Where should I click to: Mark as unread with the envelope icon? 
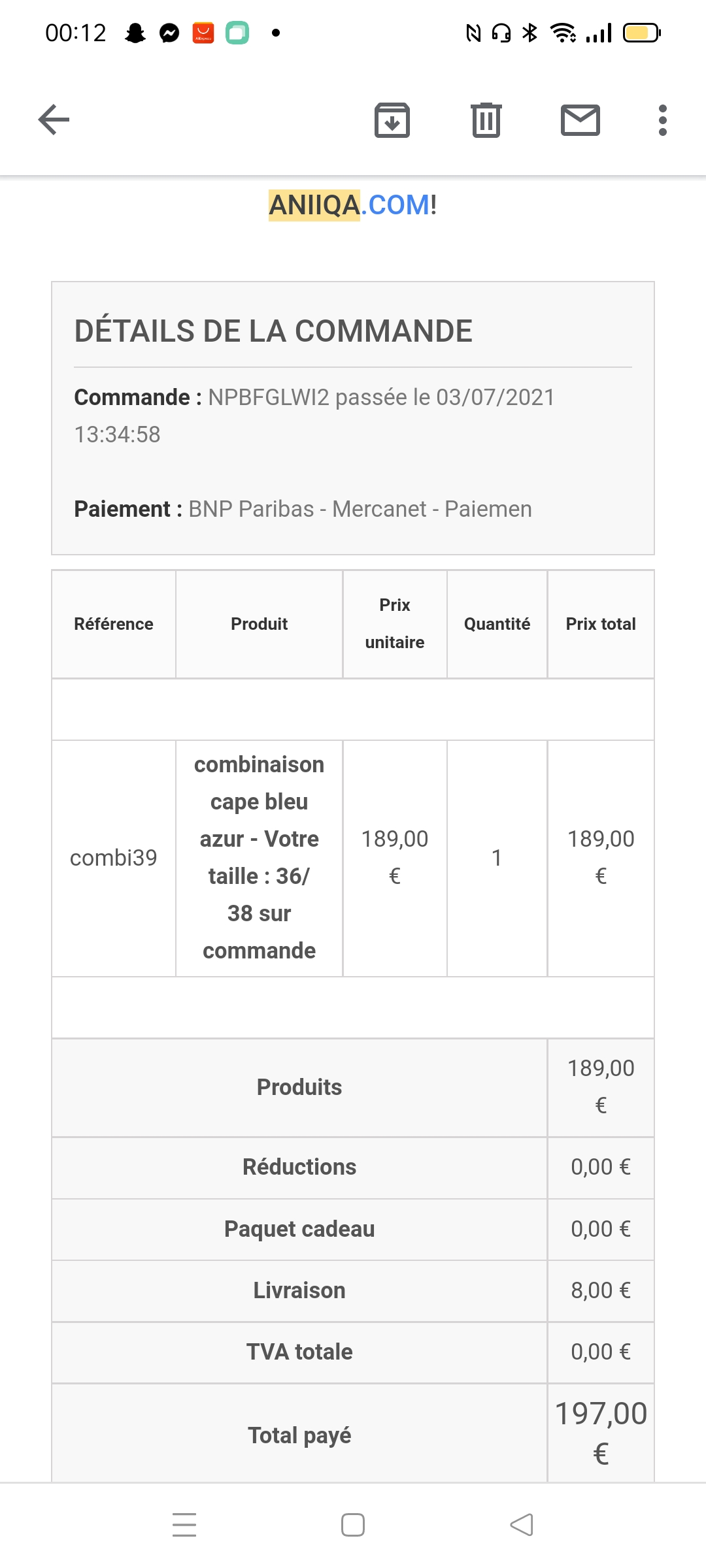[580, 120]
